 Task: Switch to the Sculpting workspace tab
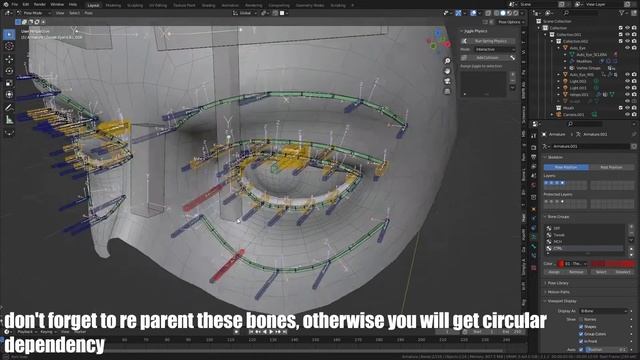pos(135,5)
